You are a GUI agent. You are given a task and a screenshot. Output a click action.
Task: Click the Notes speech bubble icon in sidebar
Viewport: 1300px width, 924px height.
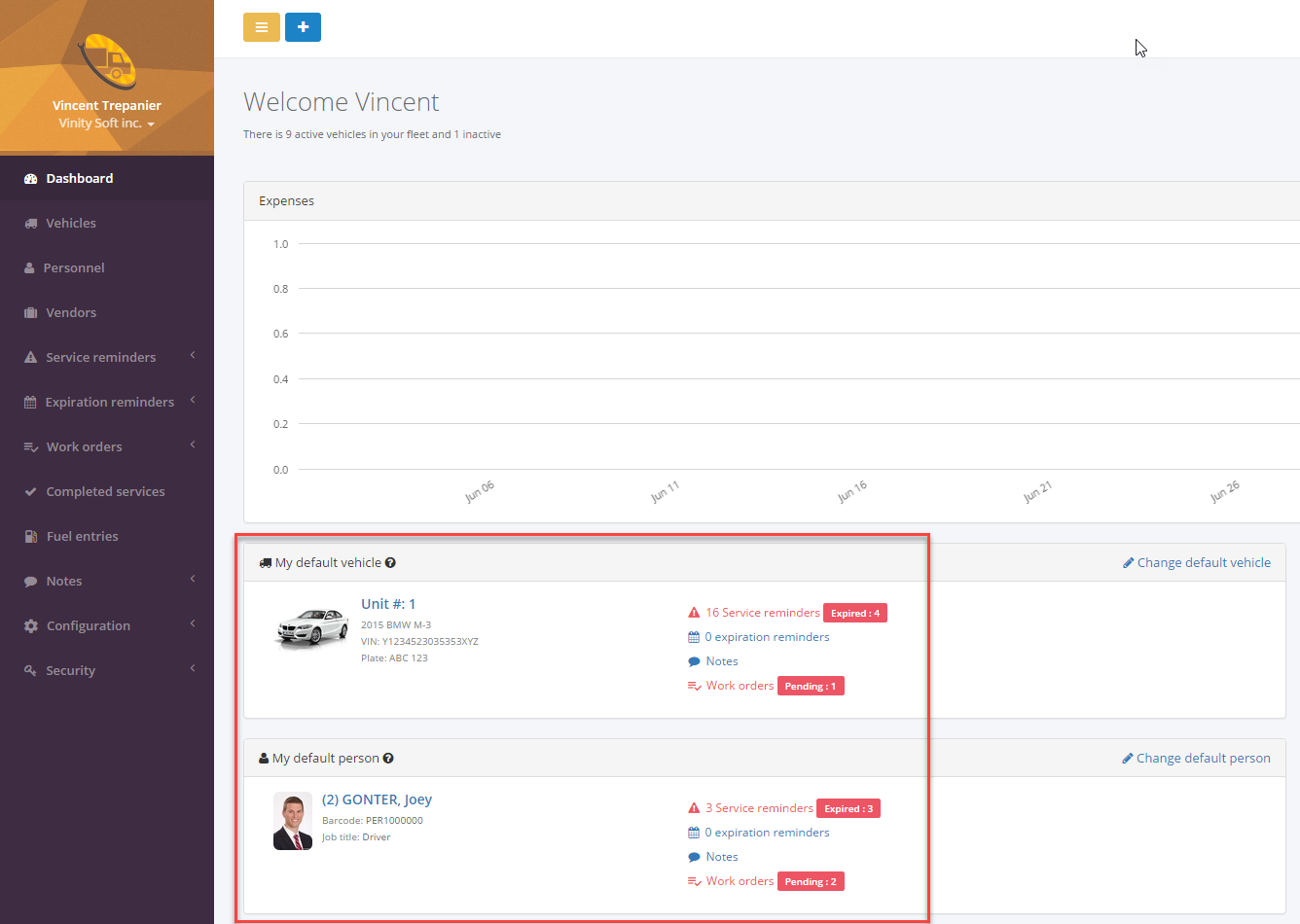(x=30, y=582)
